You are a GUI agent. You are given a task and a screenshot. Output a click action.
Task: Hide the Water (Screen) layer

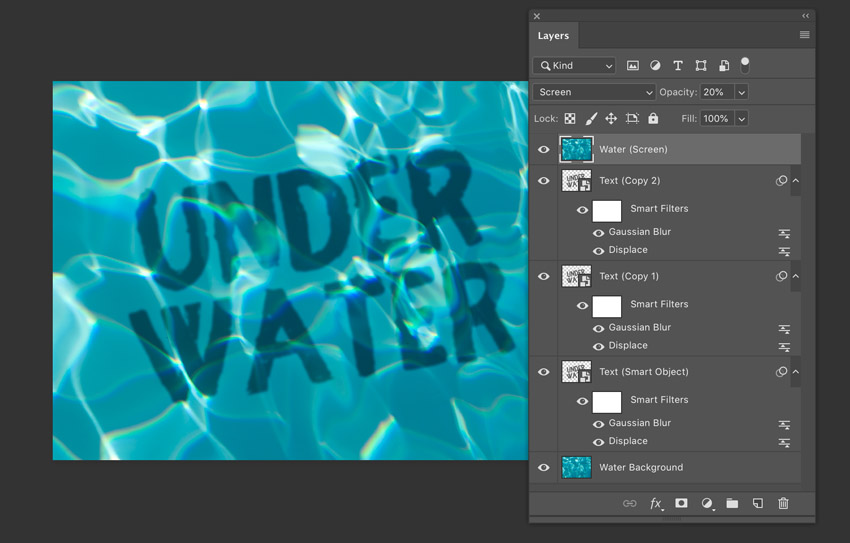pos(544,150)
